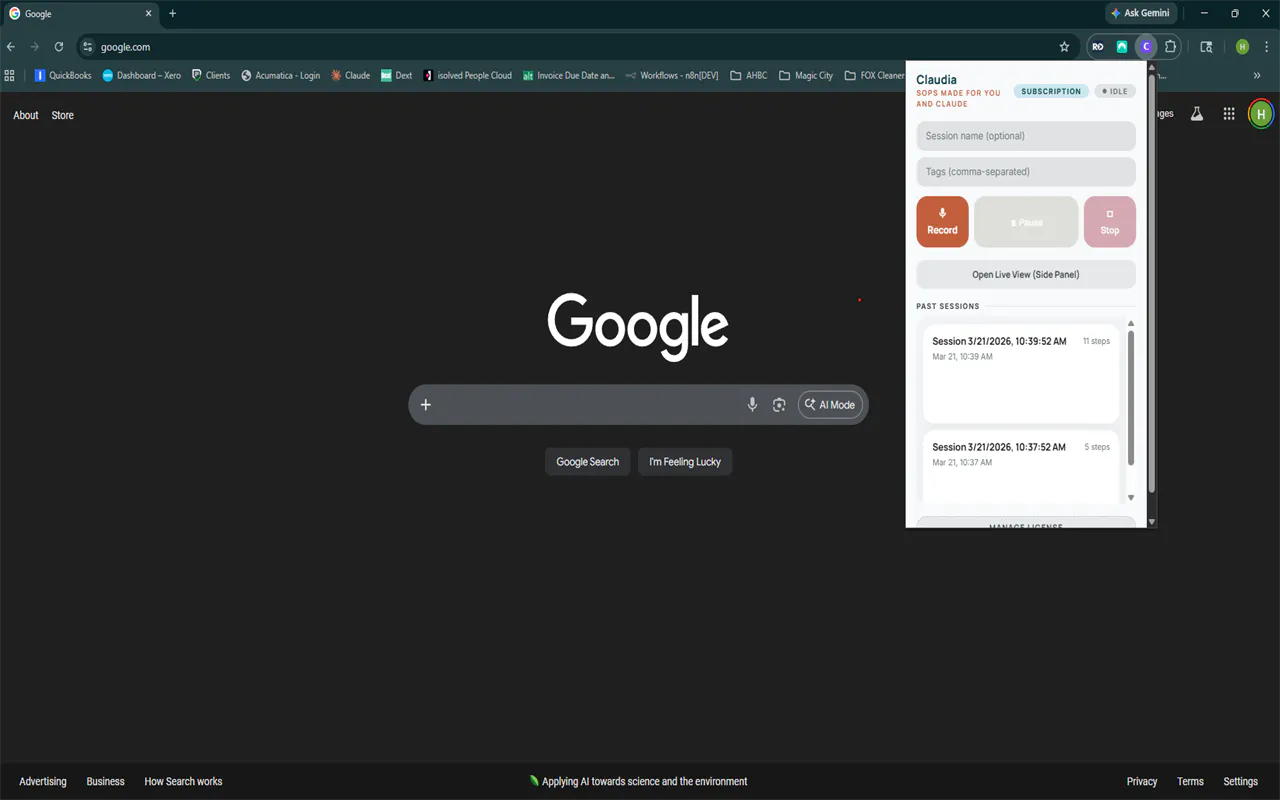
Task: Open Applying AI towards science link
Action: [639, 781]
